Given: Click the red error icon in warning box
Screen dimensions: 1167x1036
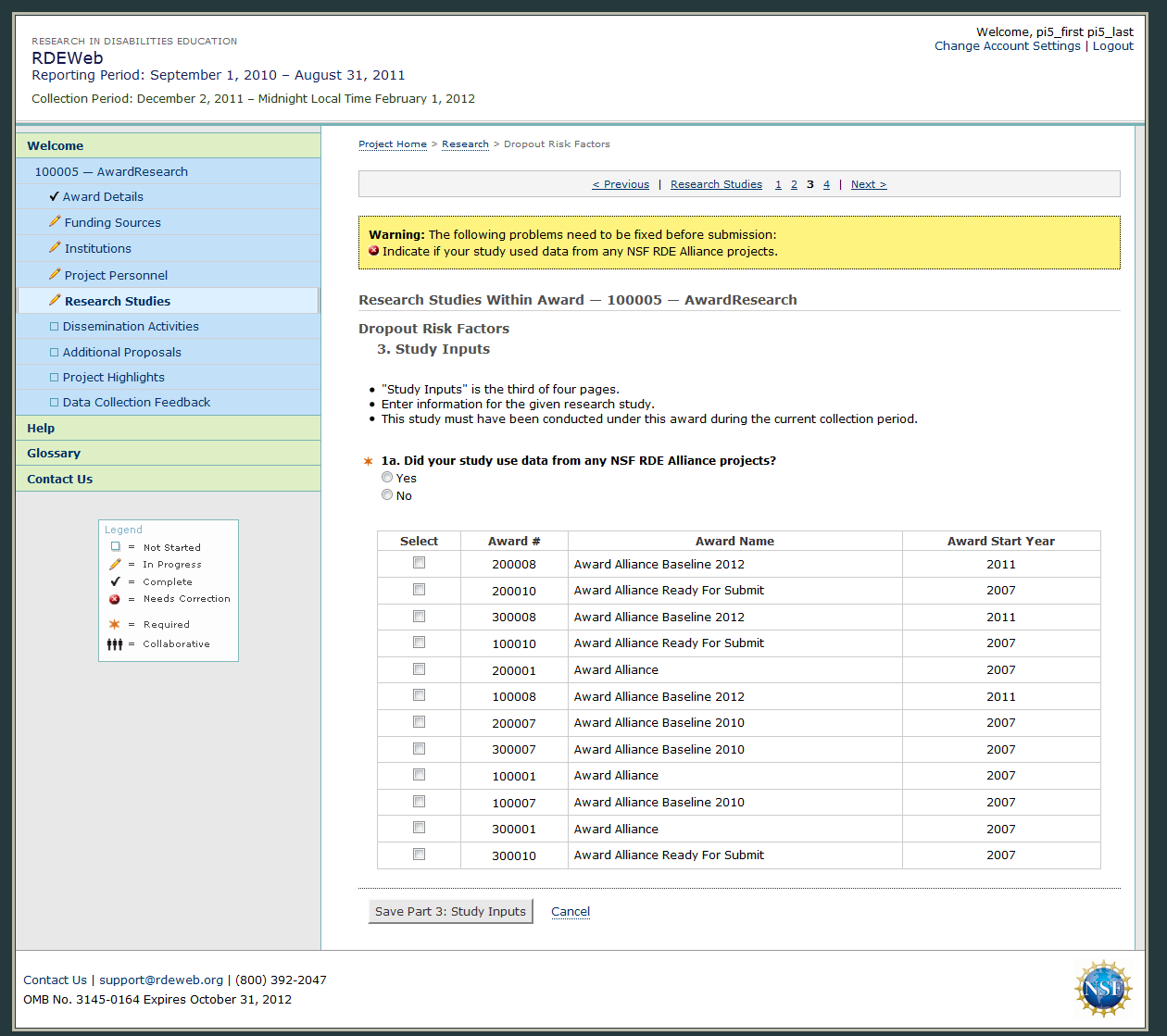Looking at the screenshot, I should click(374, 251).
